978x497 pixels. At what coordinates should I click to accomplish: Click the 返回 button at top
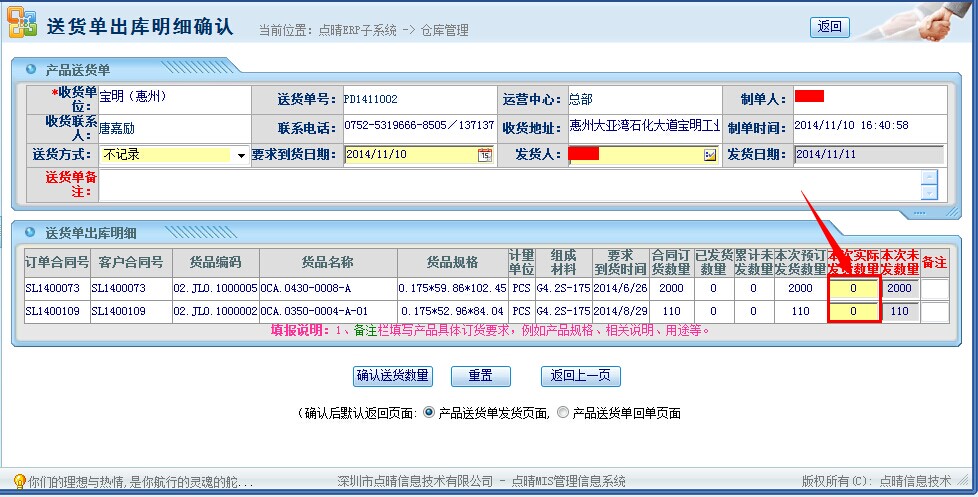(829, 27)
